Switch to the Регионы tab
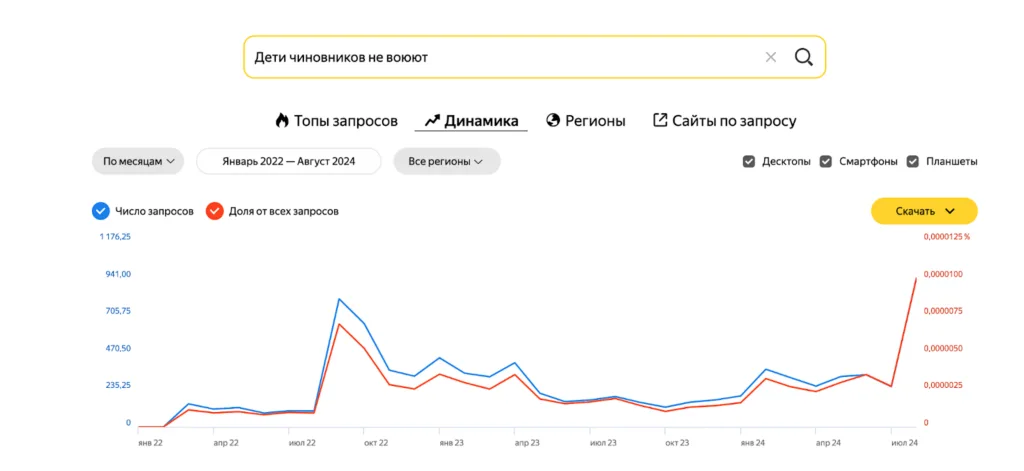1024x471 pixels. [x=595, y=121]
